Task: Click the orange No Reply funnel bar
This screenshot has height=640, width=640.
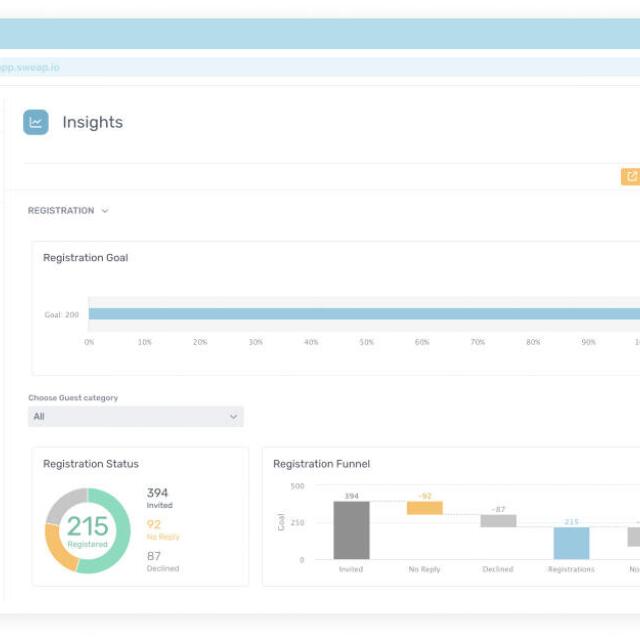Action: (424, 508)
